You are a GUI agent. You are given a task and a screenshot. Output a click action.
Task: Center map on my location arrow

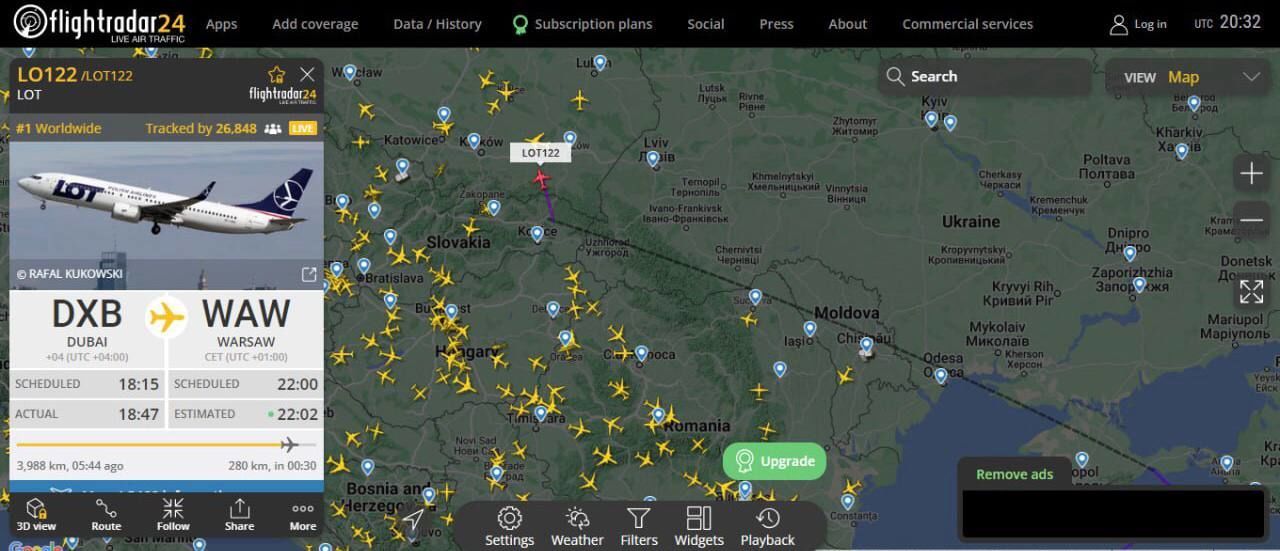(413, 520)
